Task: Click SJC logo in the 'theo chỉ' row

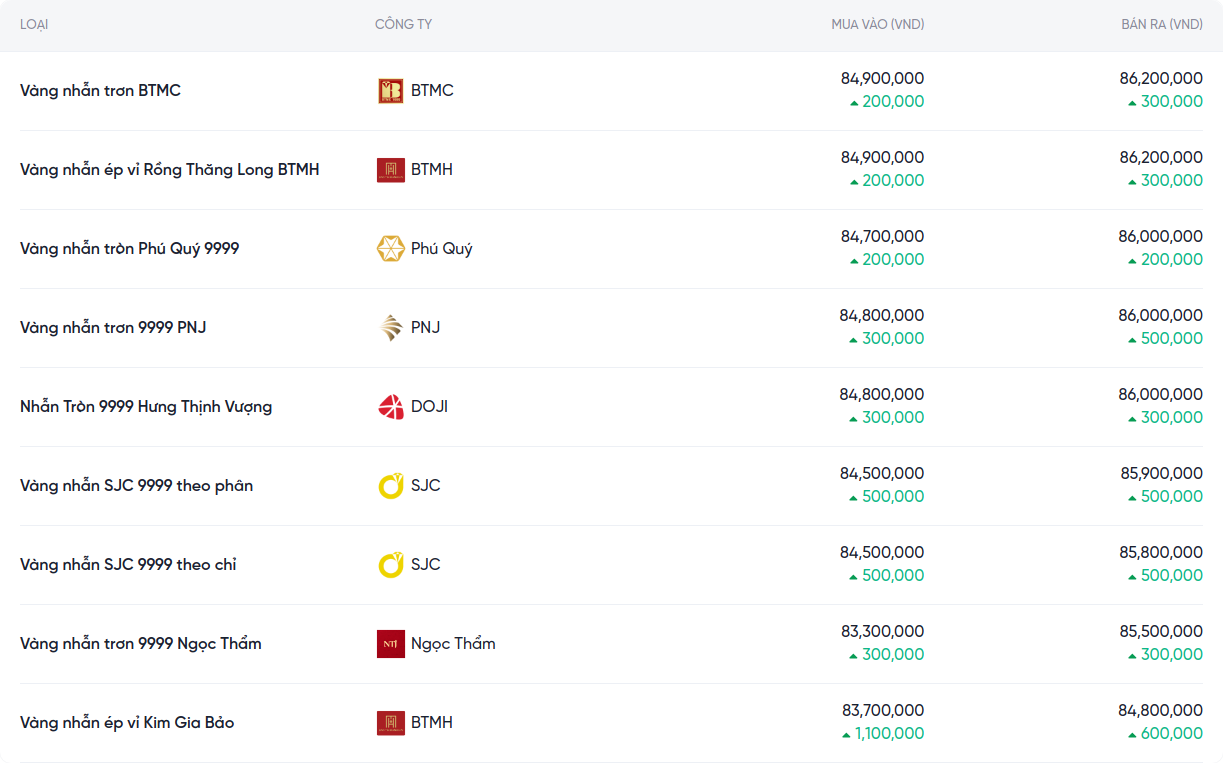Action: click(390, 565)
